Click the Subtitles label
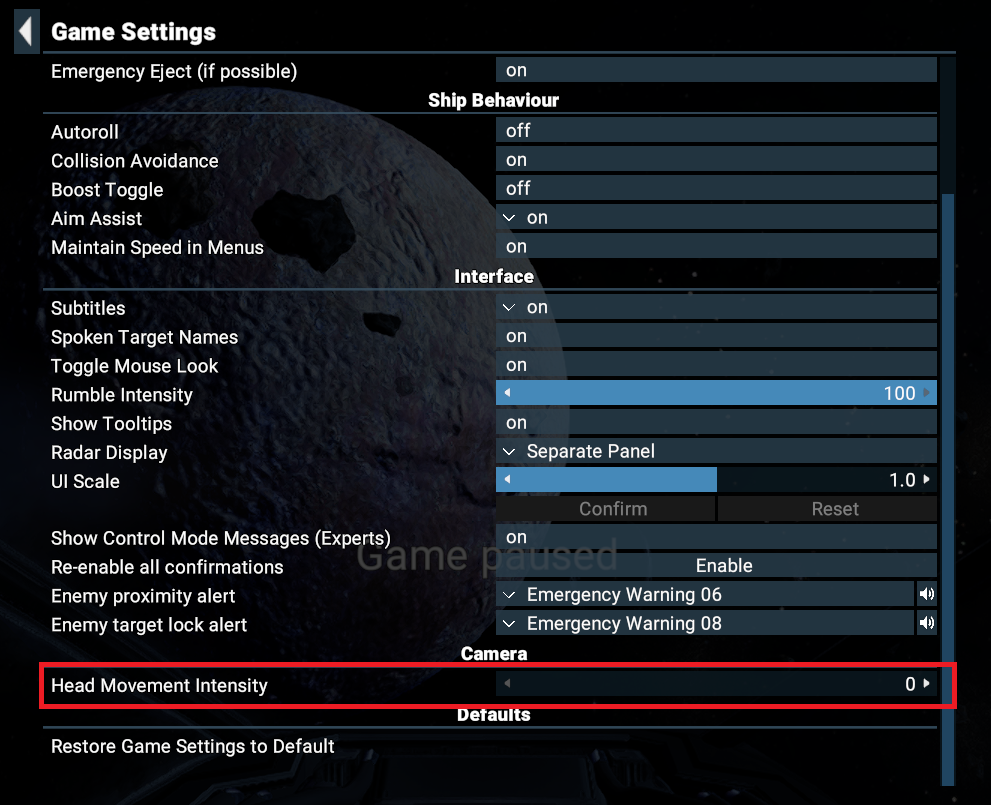Image resolution: width=991 pixels, height=805 pixels. [88, 308]
